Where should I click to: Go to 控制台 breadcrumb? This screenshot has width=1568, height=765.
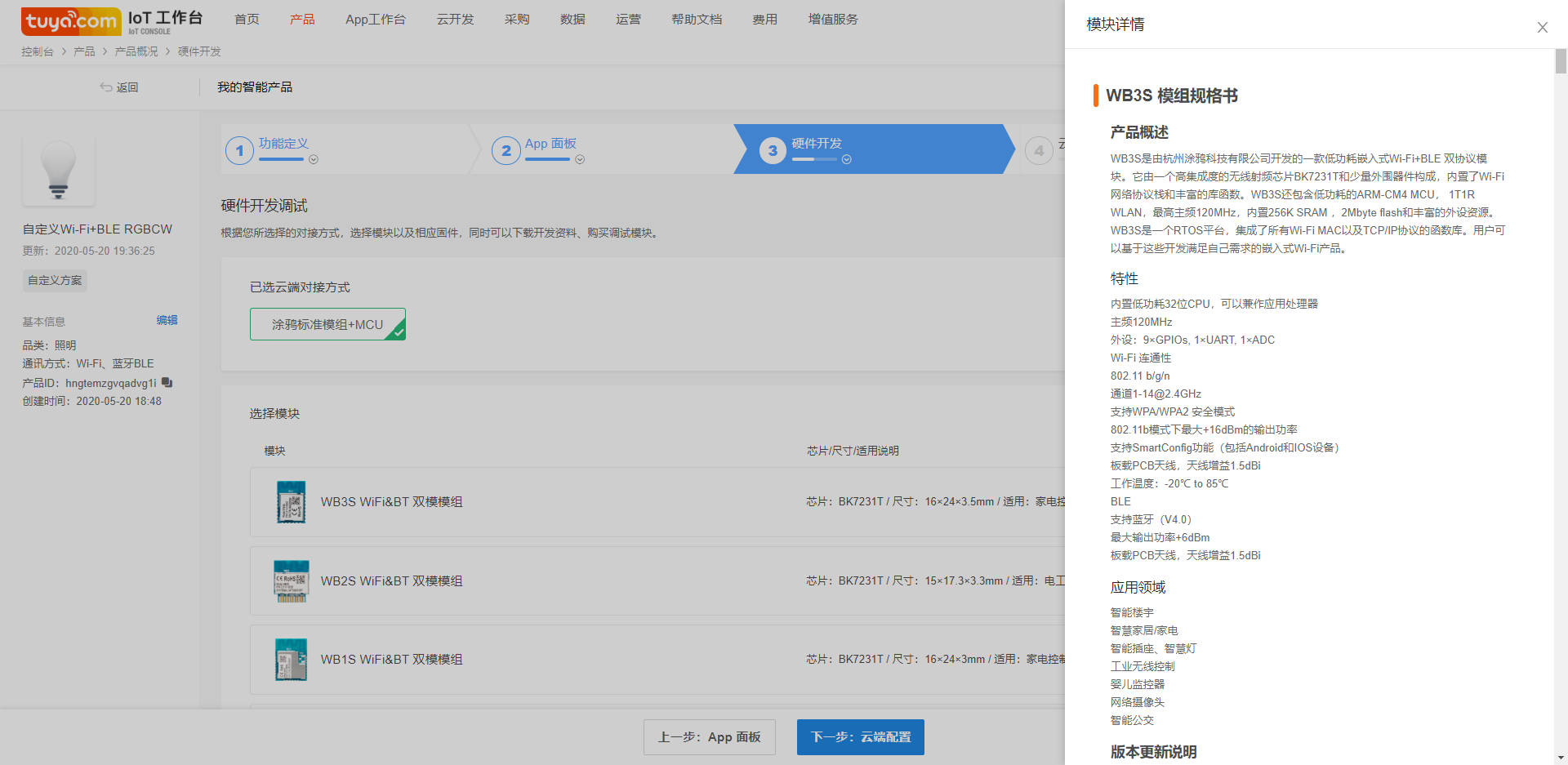coord(38,51)
